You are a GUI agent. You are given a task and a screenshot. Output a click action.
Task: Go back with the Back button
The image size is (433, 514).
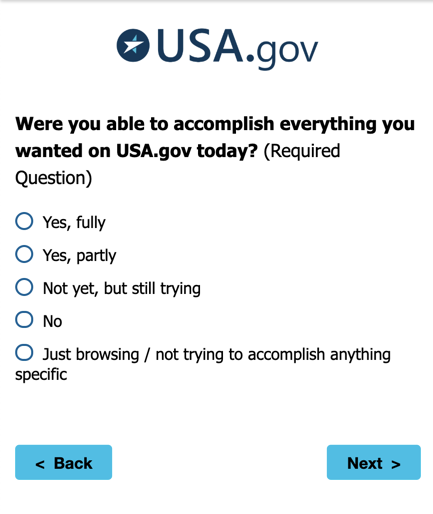pos(63,462)
